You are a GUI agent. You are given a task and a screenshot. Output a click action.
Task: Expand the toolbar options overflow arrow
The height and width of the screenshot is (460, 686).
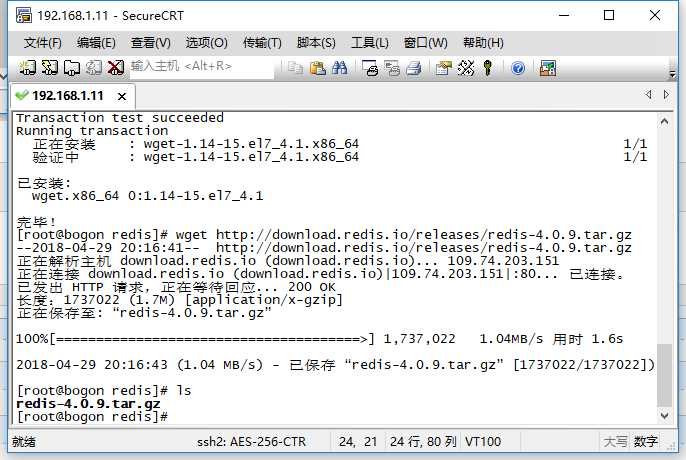672,73
